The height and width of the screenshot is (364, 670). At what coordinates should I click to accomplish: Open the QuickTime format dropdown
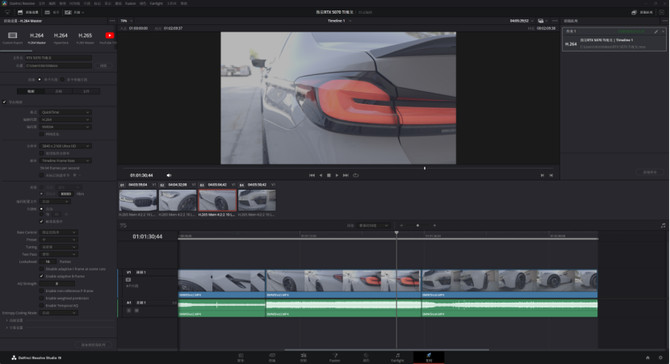click(65, 112)
